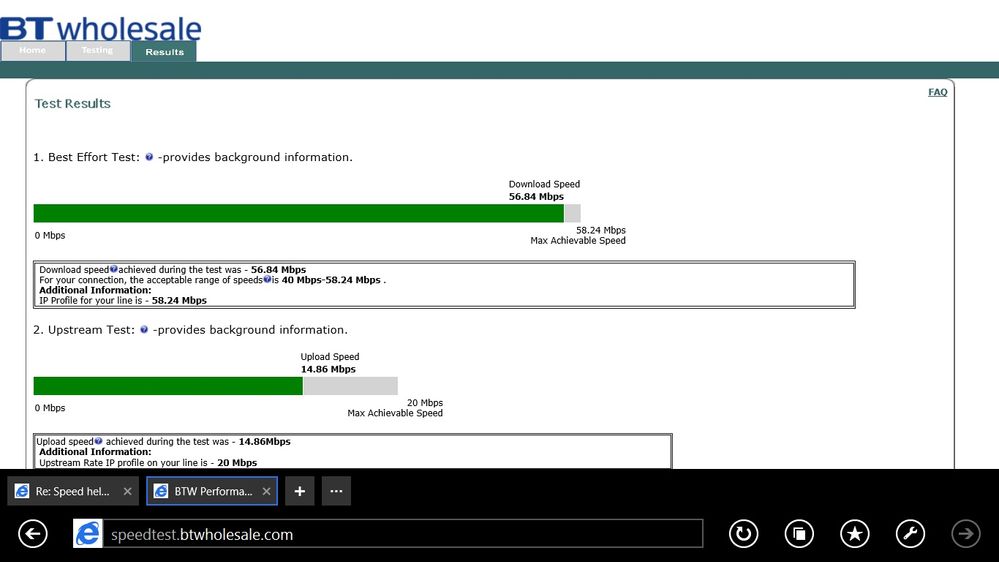Open a new tab with plus button
Screen dimensions: 999x562
pos(299,491)
